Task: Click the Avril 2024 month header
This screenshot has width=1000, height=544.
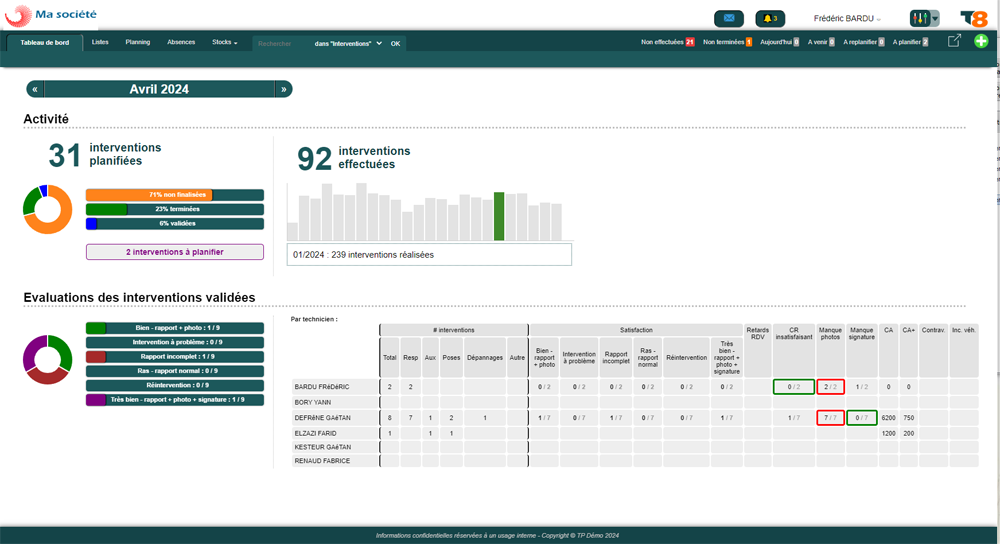Action: coord(159,89)
